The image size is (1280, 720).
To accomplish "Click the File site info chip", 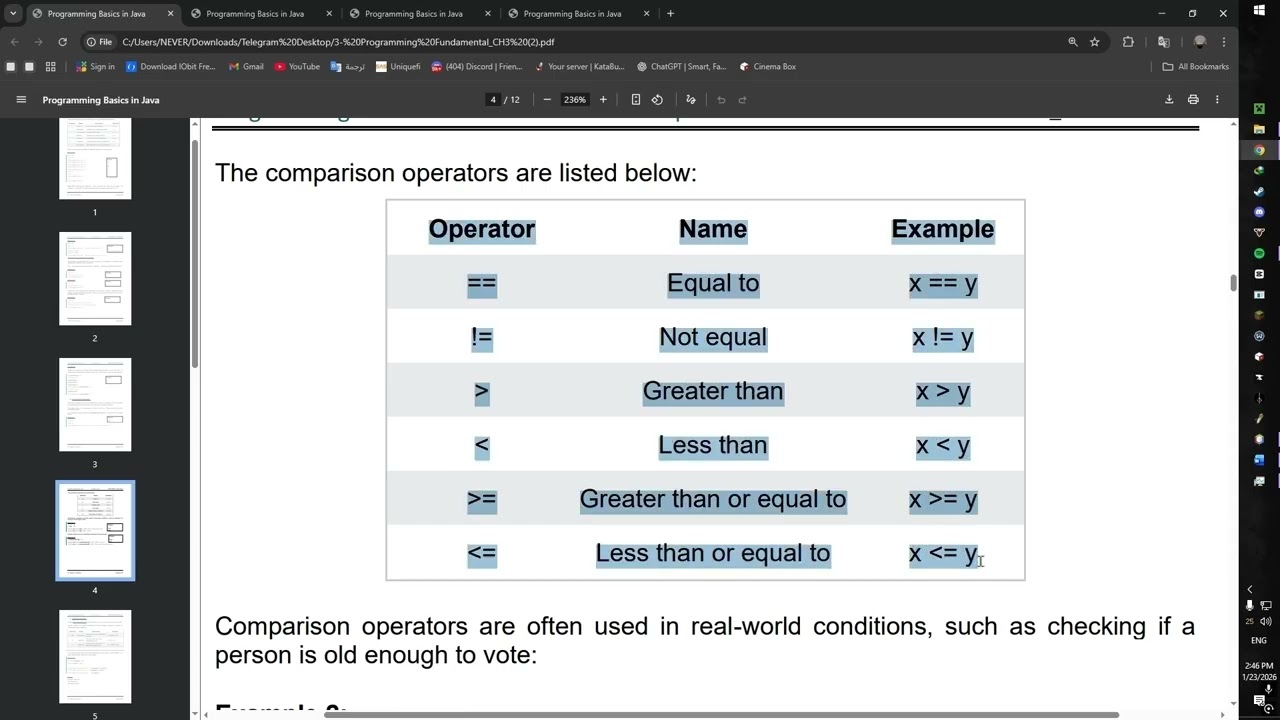I will click(98, 42).
